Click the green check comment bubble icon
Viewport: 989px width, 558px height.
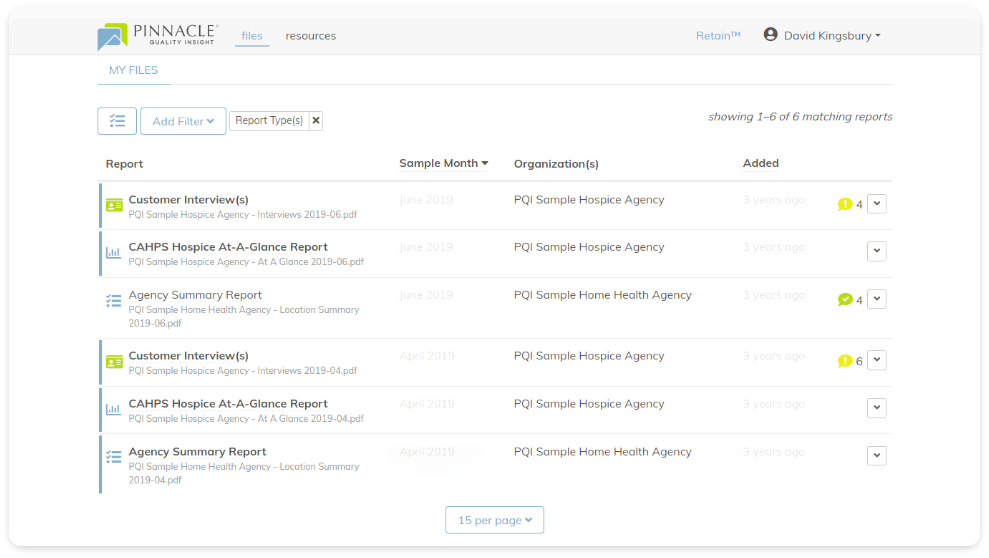tap(845, 300)
